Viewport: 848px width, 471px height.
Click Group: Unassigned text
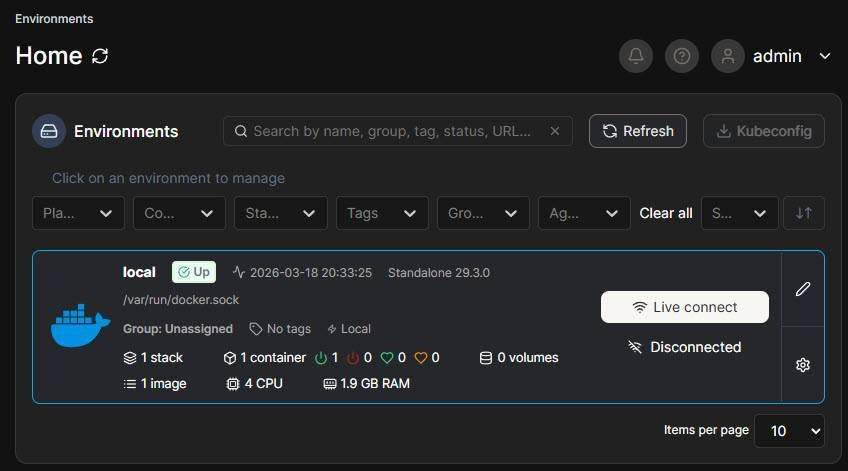pos(178,329)
